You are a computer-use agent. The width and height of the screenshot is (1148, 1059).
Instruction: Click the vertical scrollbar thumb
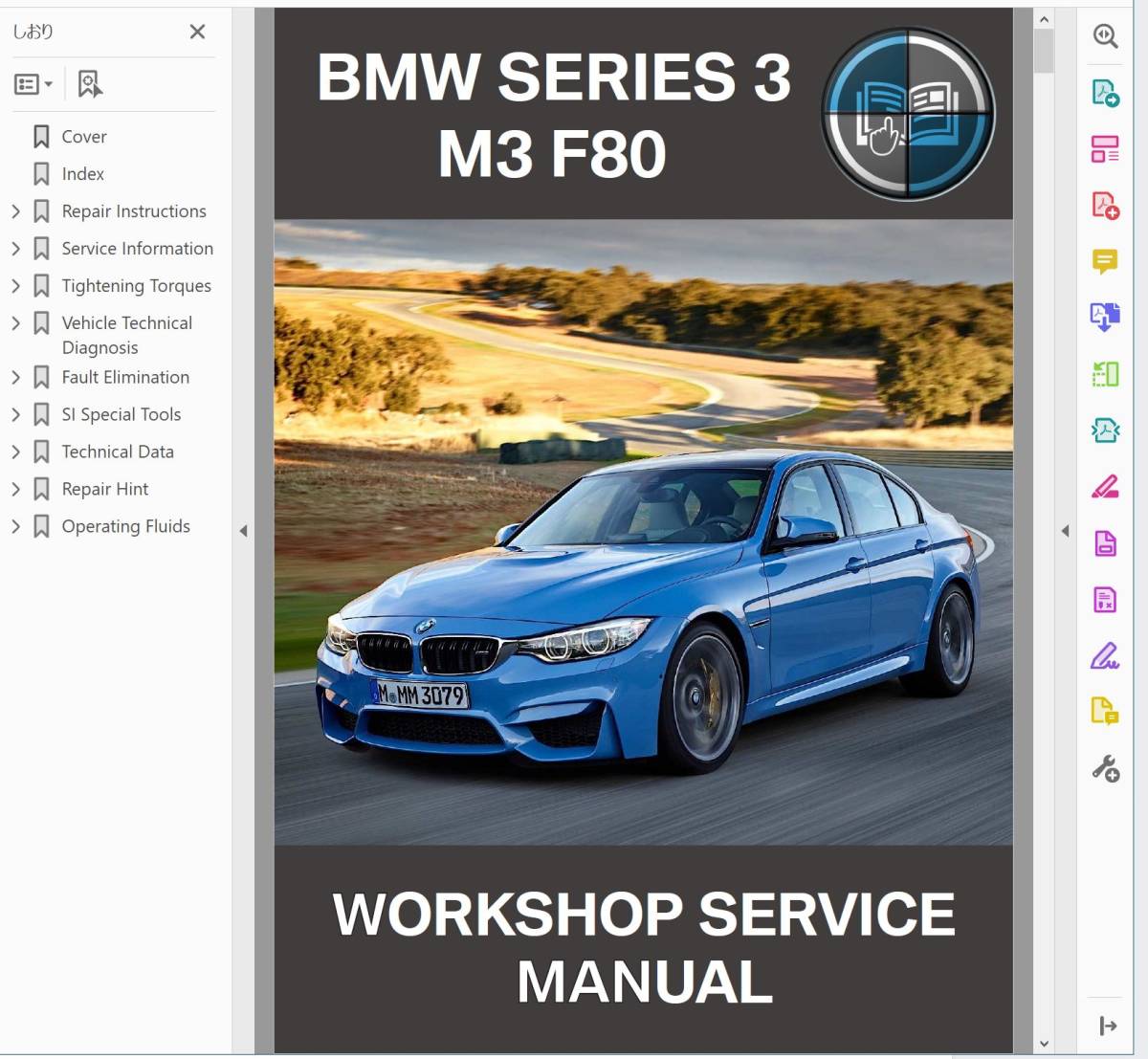coord(1044,51)
